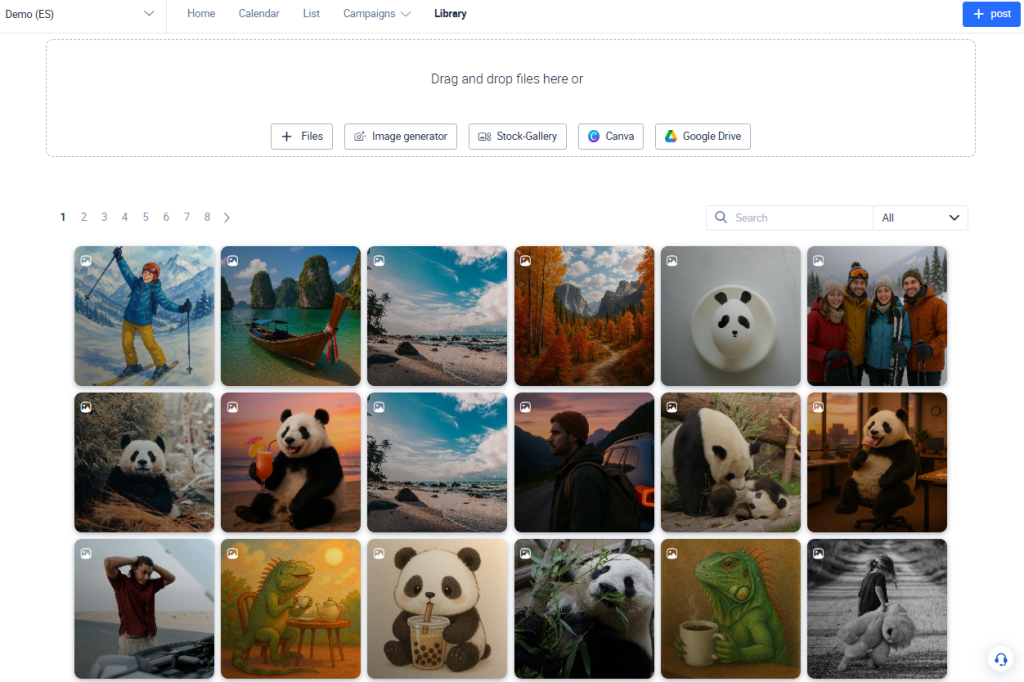The image size is (1024, 682).
Task: Go to the Calendar tab
Action: coord(259,14)
